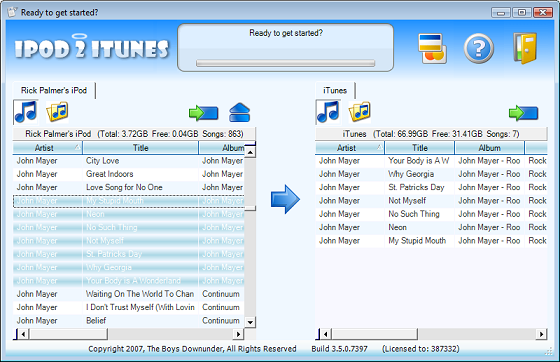Minimize the application window
Image resolution: width=560 pixels, height=362 pixels.
501,13
